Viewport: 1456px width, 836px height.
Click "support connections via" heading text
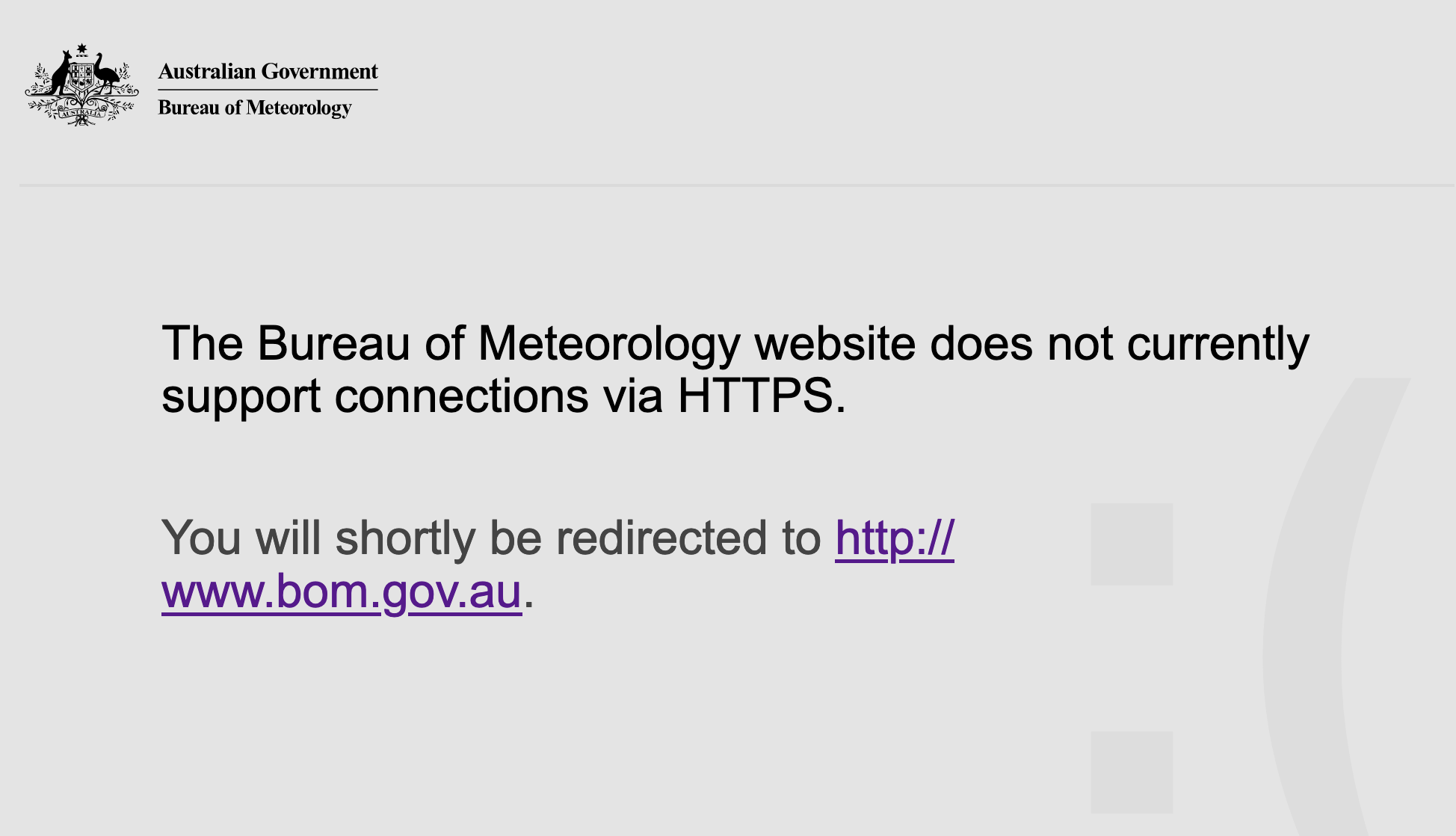tap(413, 396)
